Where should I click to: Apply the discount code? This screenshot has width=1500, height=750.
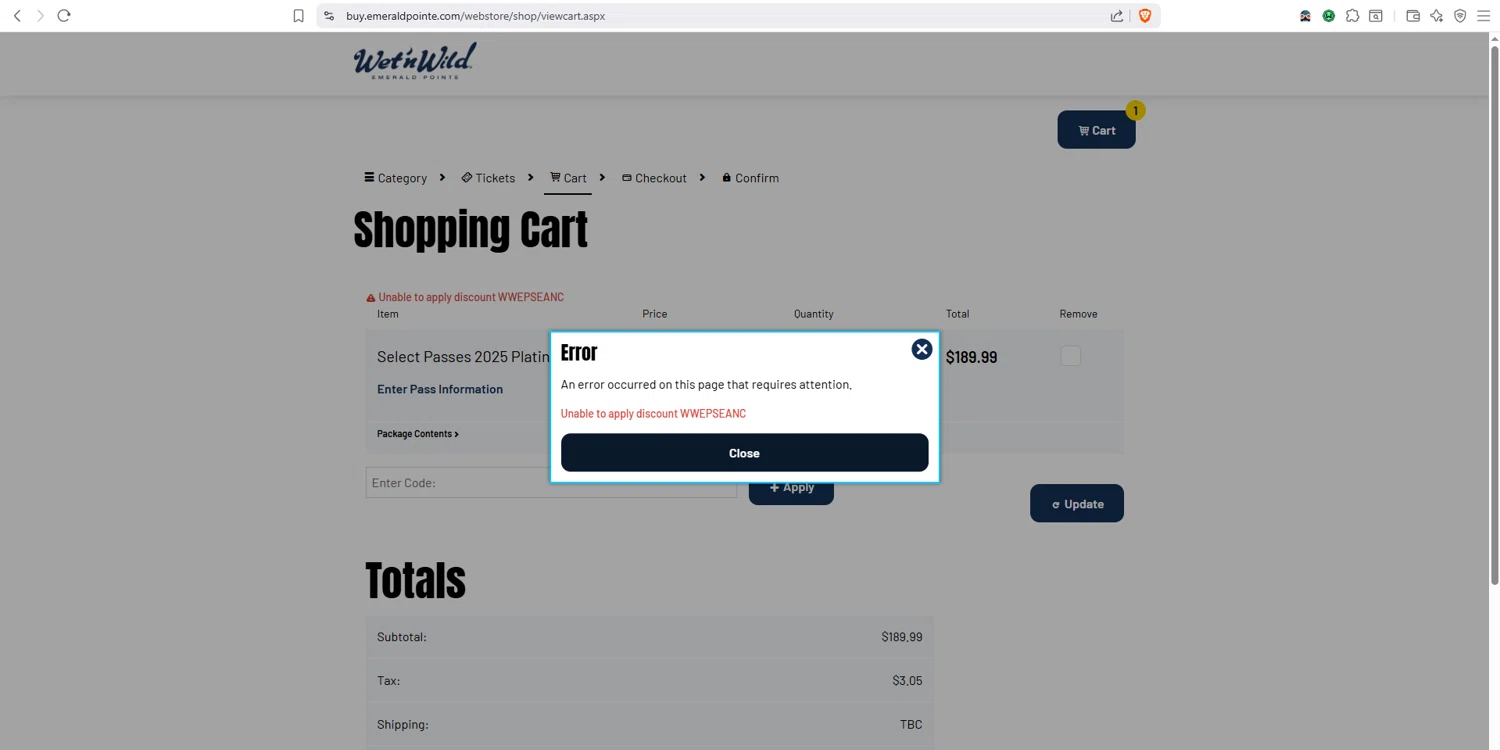click(791, 488)
